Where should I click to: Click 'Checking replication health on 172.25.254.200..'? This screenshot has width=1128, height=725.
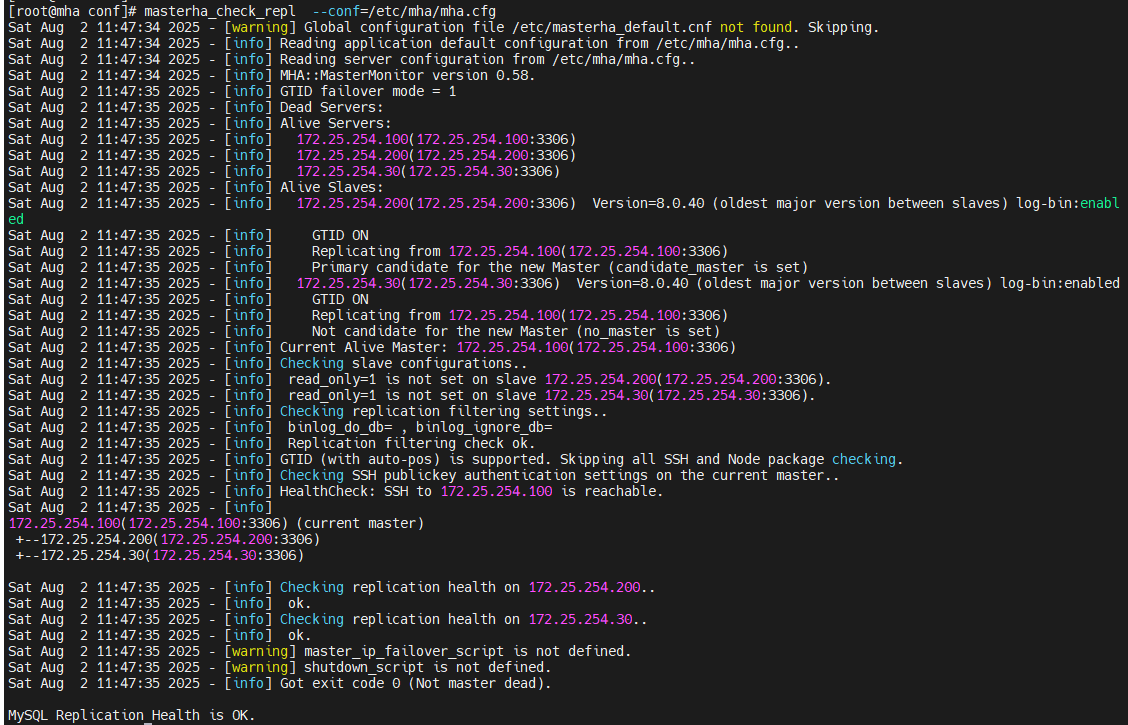pyautogui.click(x=468, y=587)
